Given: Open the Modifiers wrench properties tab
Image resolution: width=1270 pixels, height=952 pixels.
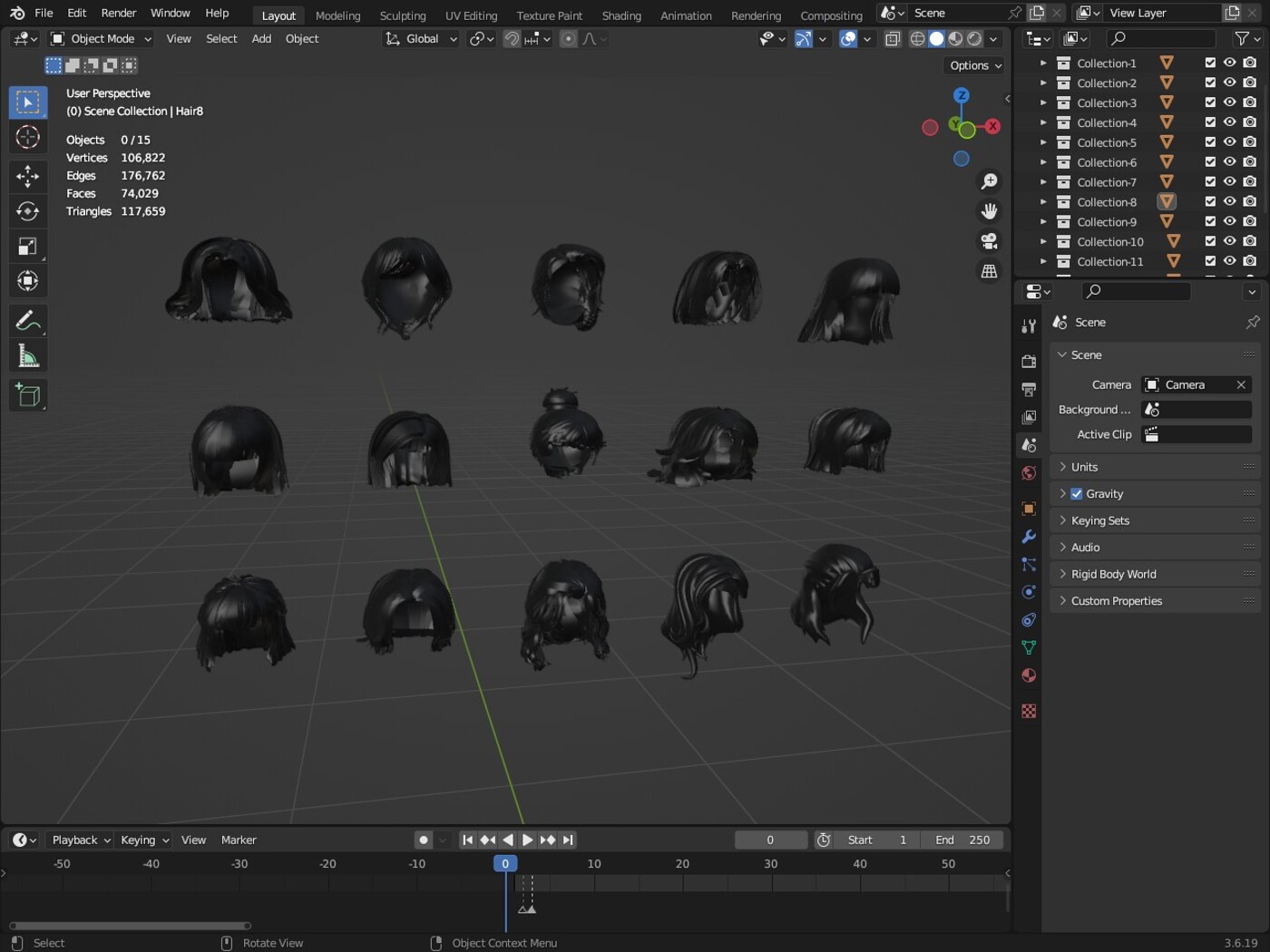Looking at the screenshot, I should coord(1029,537).
